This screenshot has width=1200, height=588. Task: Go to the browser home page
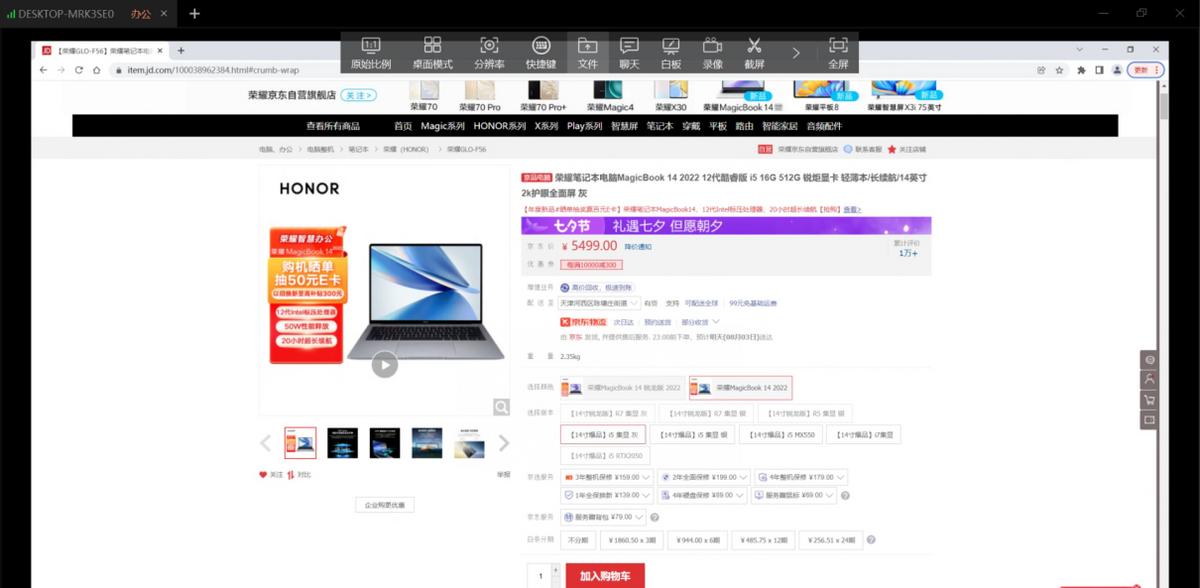pyautogui.click(x=96, y=70)
